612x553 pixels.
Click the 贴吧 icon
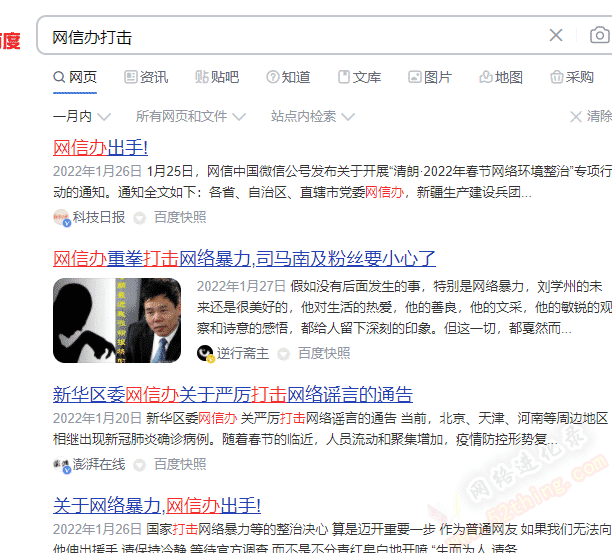201,77
